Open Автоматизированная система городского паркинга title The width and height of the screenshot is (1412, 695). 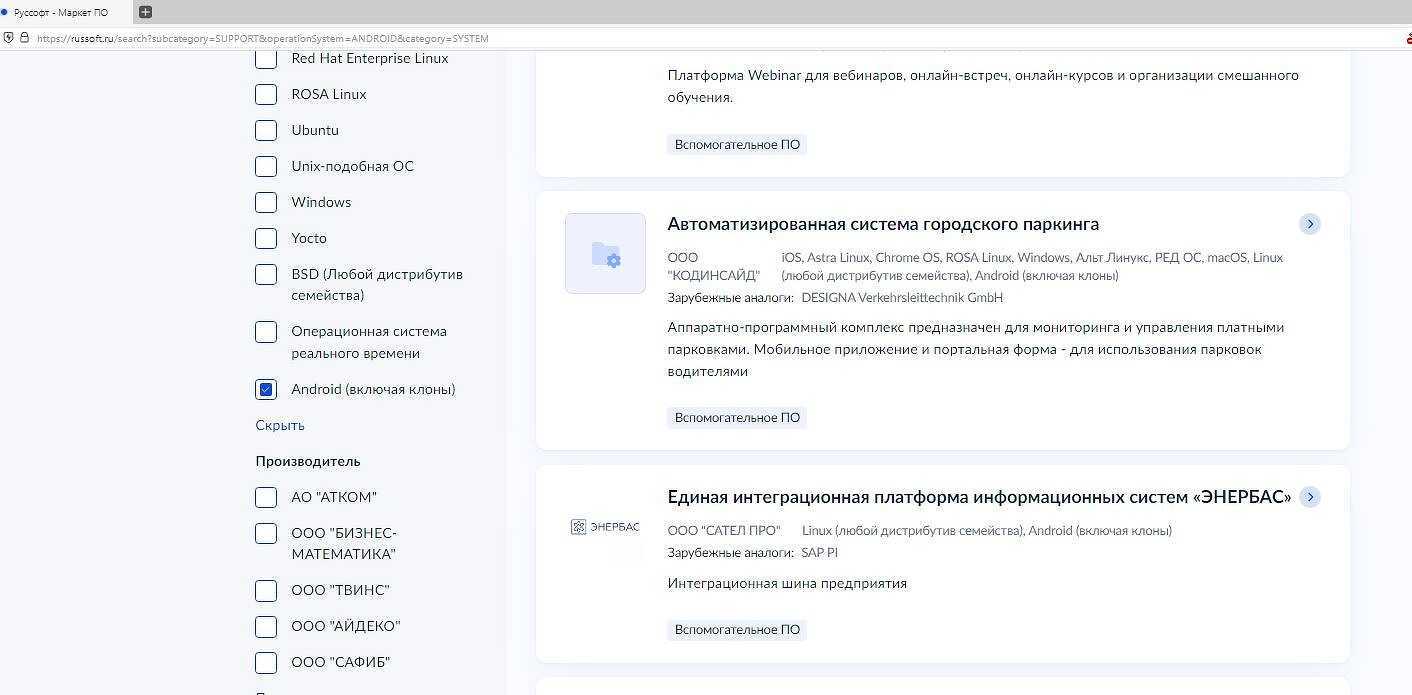(883, 224)
